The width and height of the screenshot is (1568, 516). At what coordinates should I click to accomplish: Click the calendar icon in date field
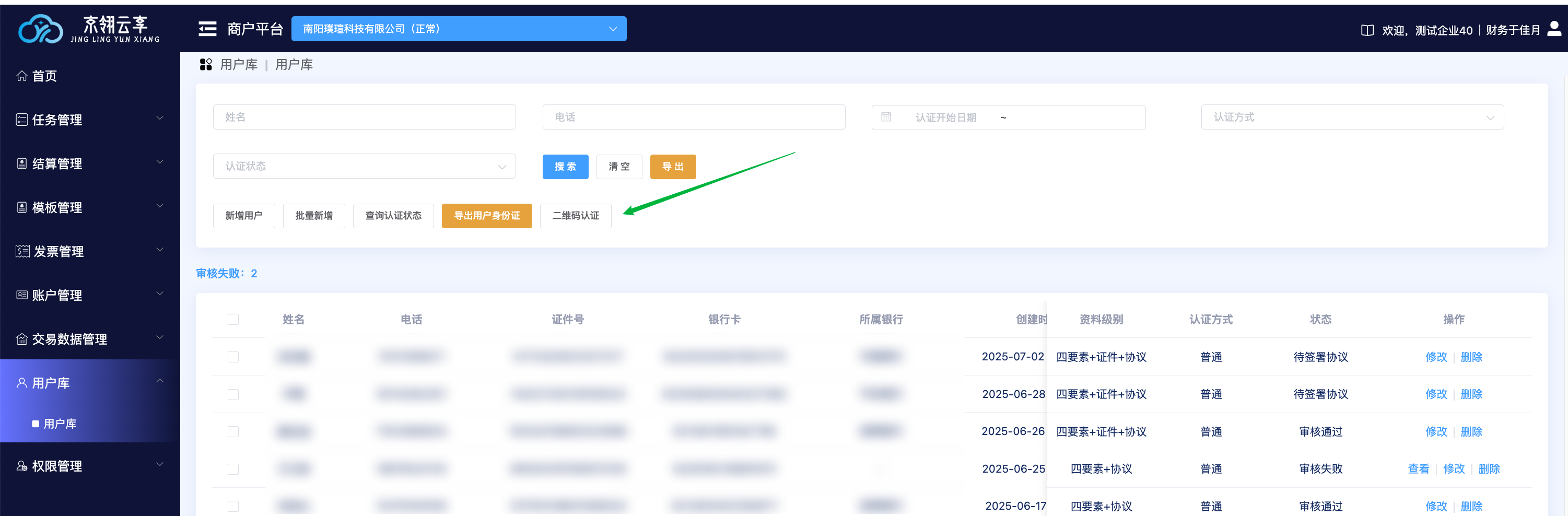coord(886,117)
